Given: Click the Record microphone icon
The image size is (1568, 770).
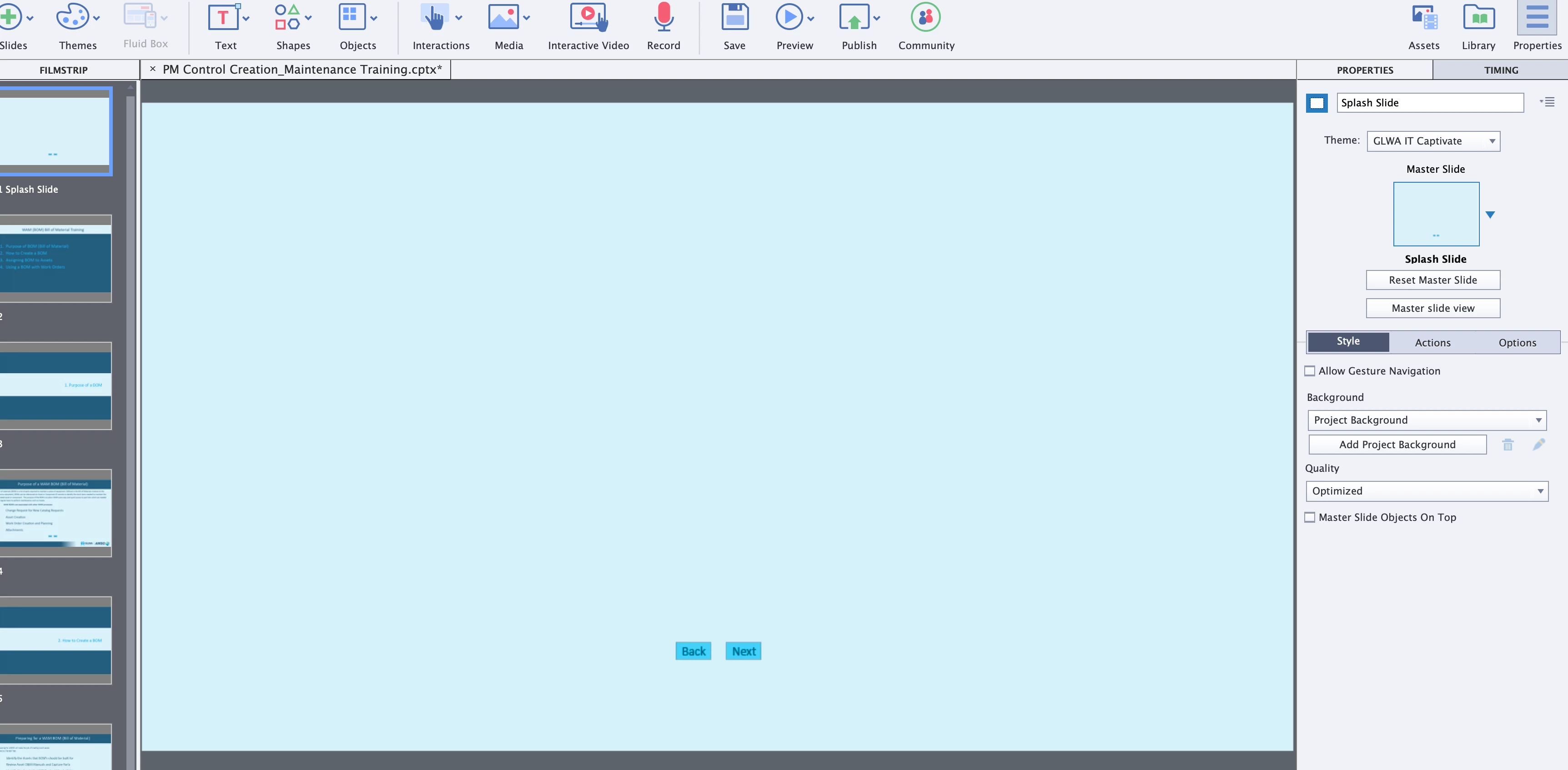Looking at the screenshot, I should coord(663,17).
